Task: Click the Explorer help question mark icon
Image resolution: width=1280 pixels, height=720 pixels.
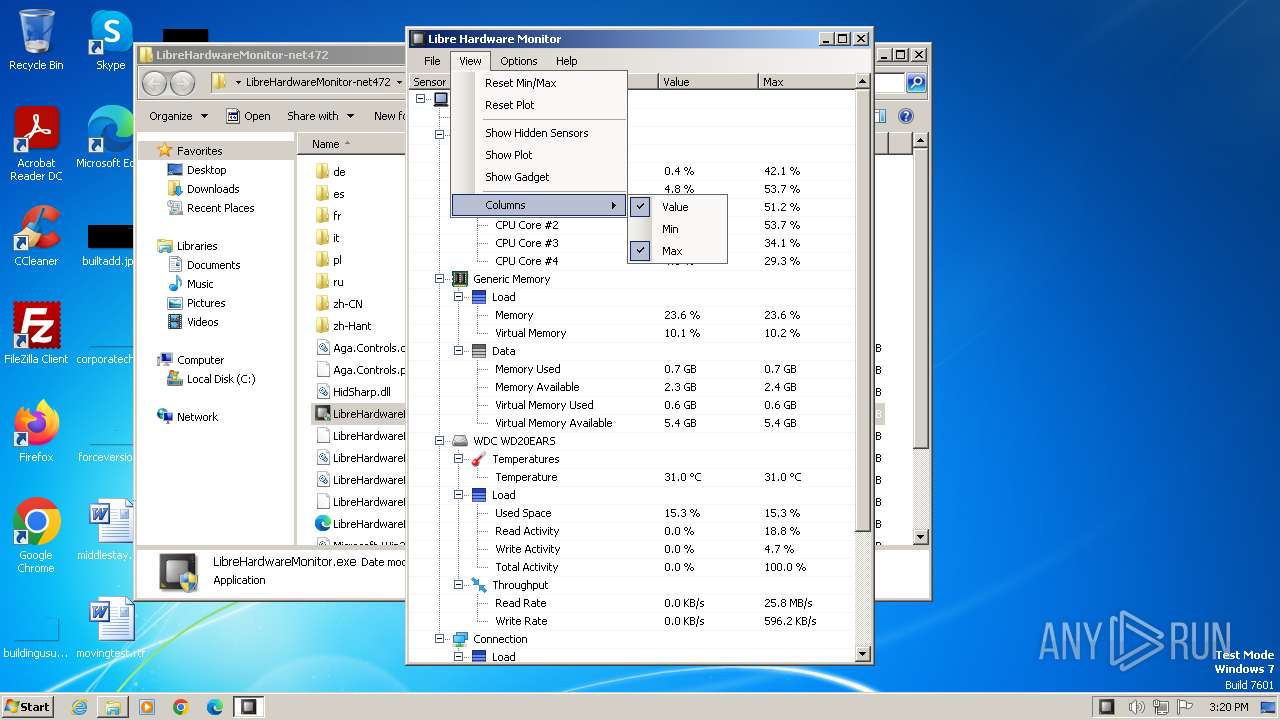Action: (906, 116)
